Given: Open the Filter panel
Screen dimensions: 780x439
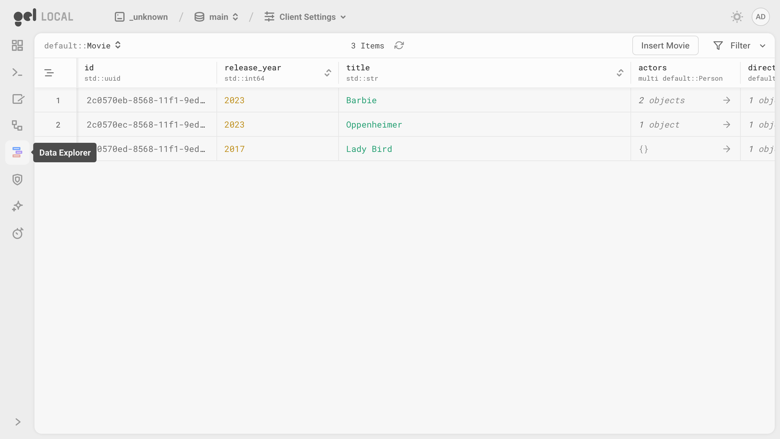Looking at the screenshot, I should point(739,45).
